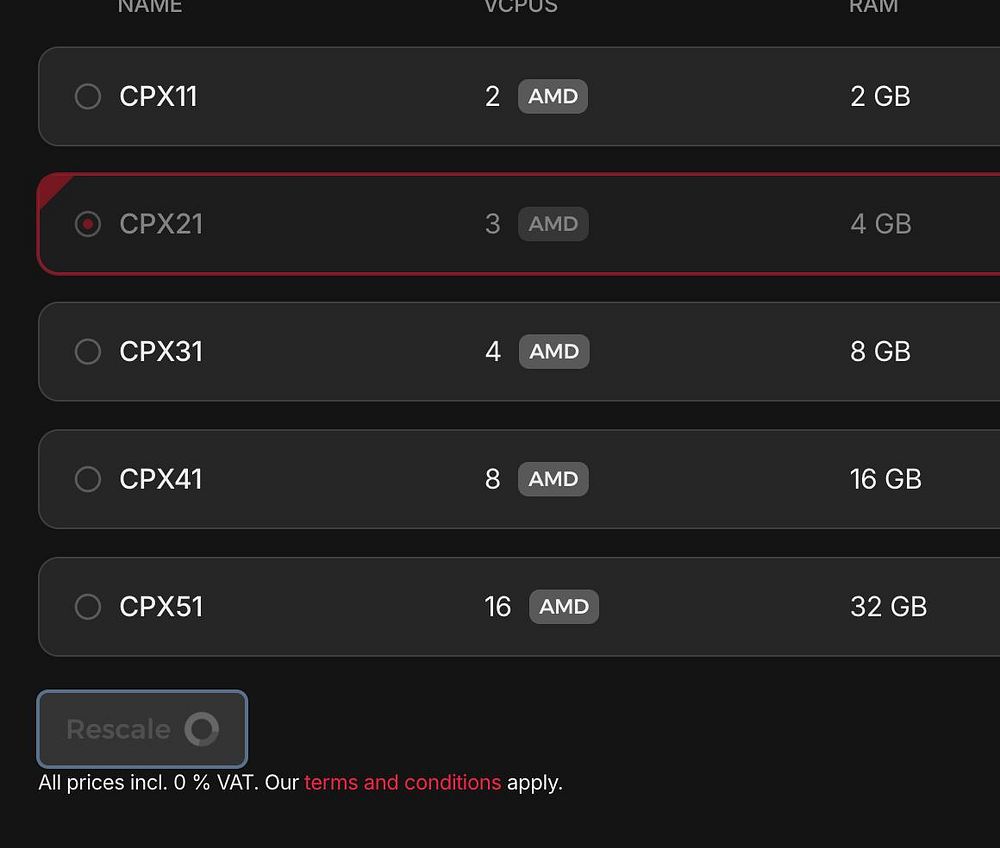Click the AMD badge on CPX31 row
The width and height of the screenshot is (1000, 848).
pos(554,351)
